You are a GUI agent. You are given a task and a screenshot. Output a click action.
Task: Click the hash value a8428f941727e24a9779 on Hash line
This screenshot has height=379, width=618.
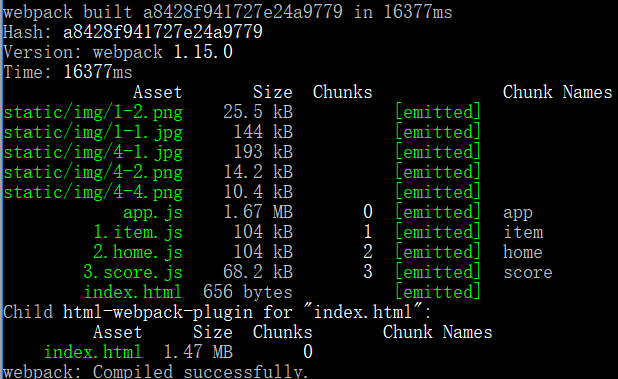162,32
